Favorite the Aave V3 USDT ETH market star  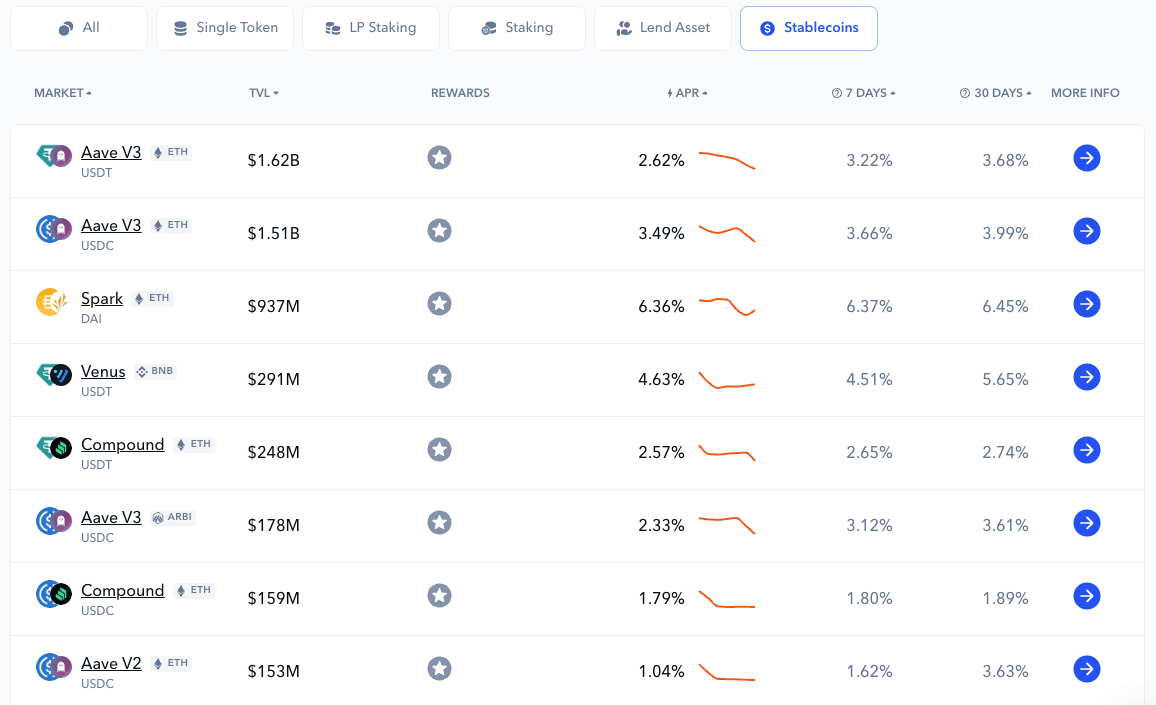439,158
